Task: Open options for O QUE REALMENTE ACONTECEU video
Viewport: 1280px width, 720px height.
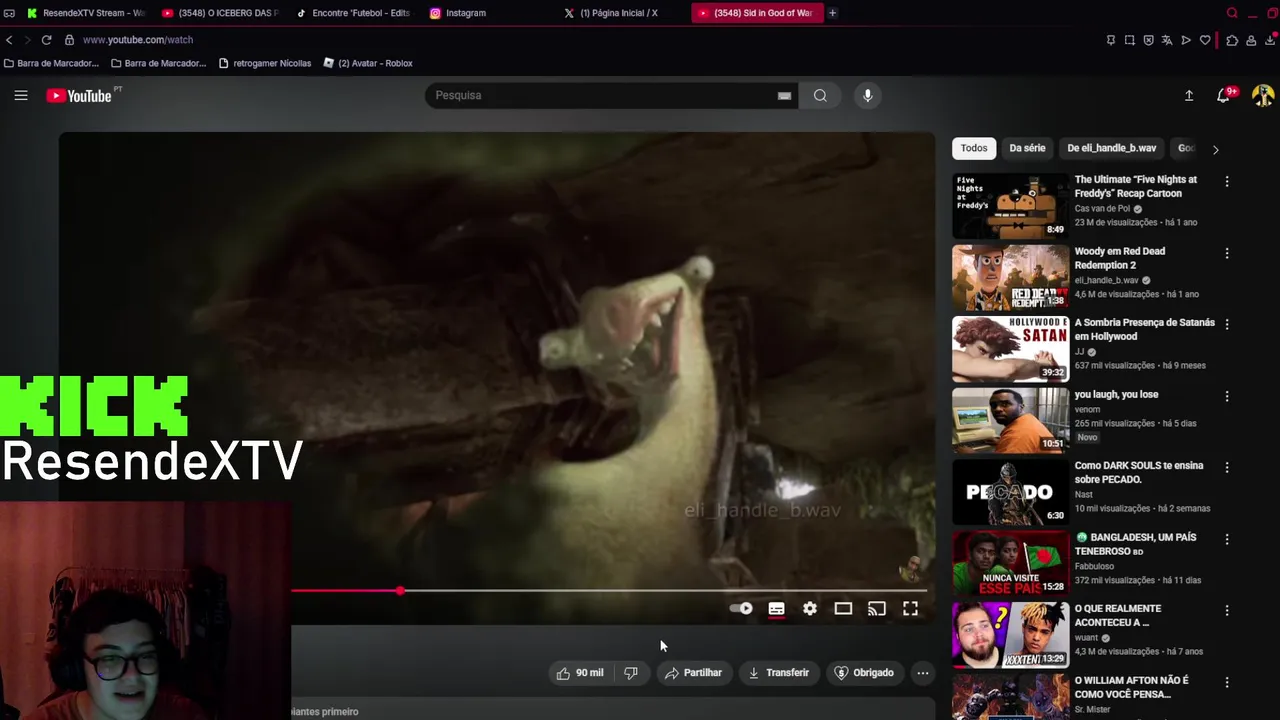Action: [1227, 610]
